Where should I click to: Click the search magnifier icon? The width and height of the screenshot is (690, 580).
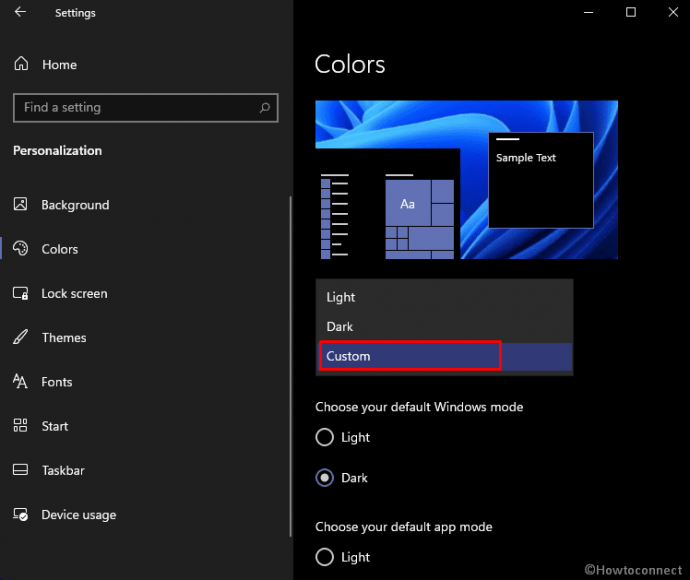click(264, 107)
